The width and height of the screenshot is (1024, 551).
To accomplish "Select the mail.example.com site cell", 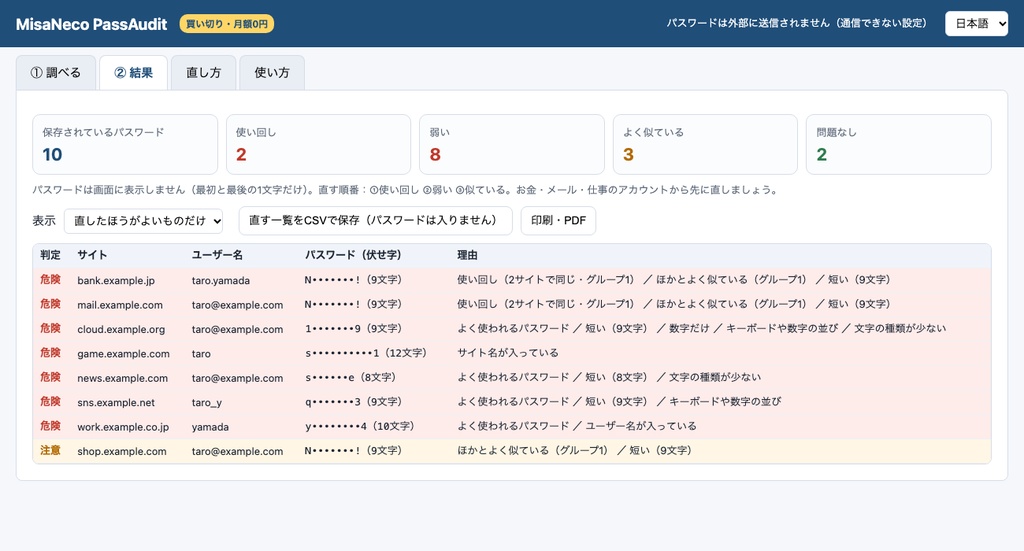I will tap(120, 305).
